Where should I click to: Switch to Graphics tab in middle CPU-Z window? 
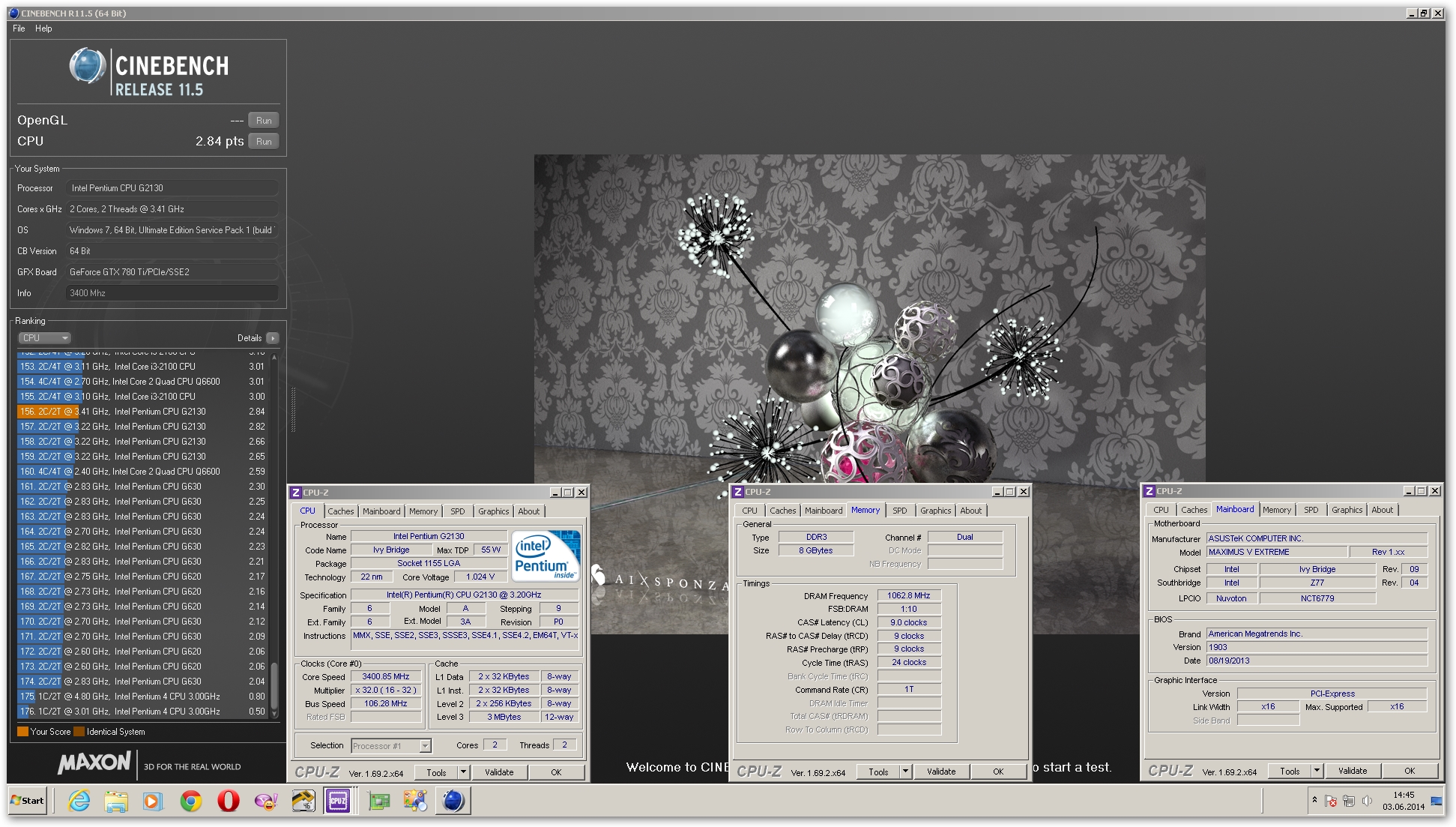click(x=936, y=511)
